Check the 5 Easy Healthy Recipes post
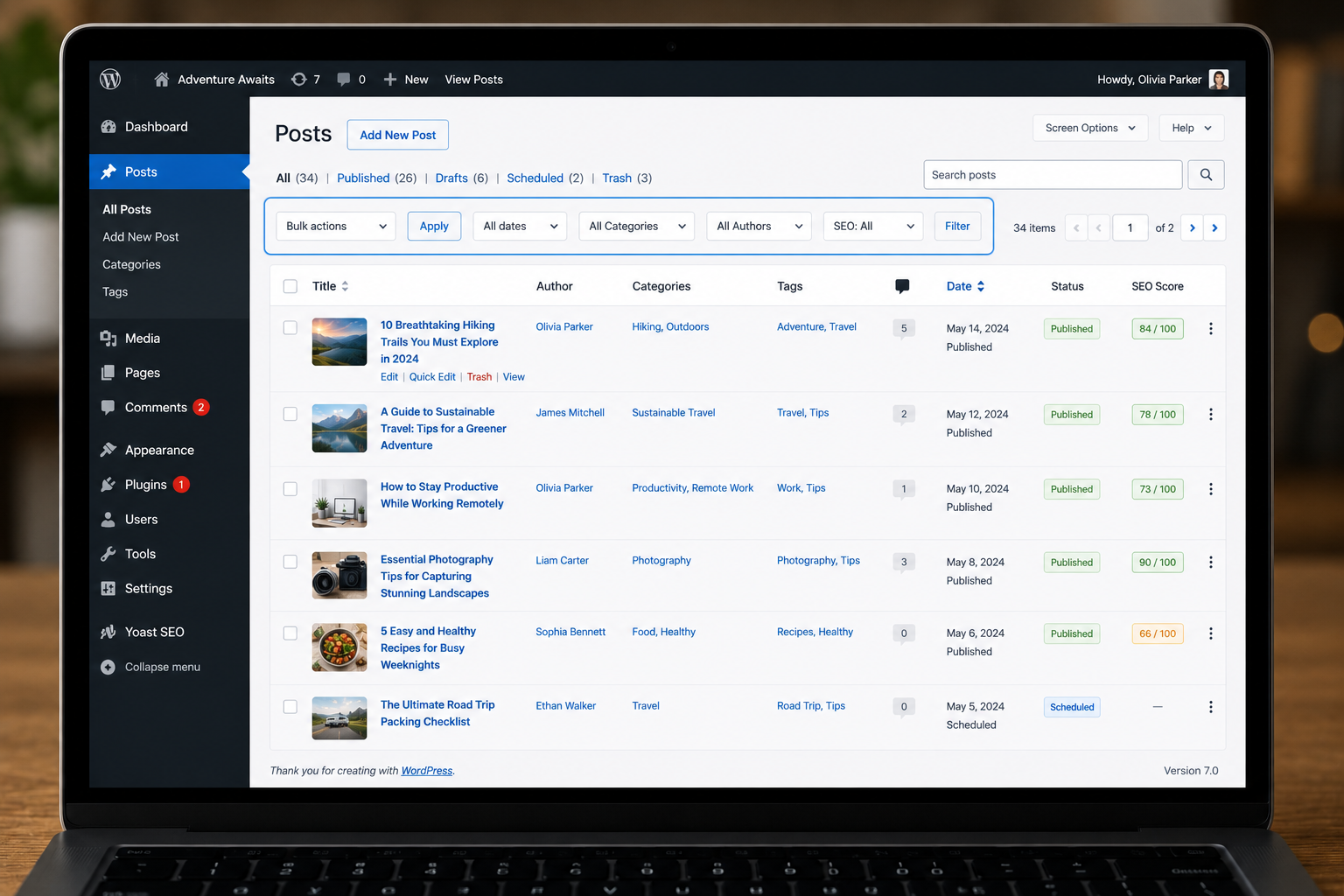The height and width of the screenshot is (896, 1344). tap(290, 633)
